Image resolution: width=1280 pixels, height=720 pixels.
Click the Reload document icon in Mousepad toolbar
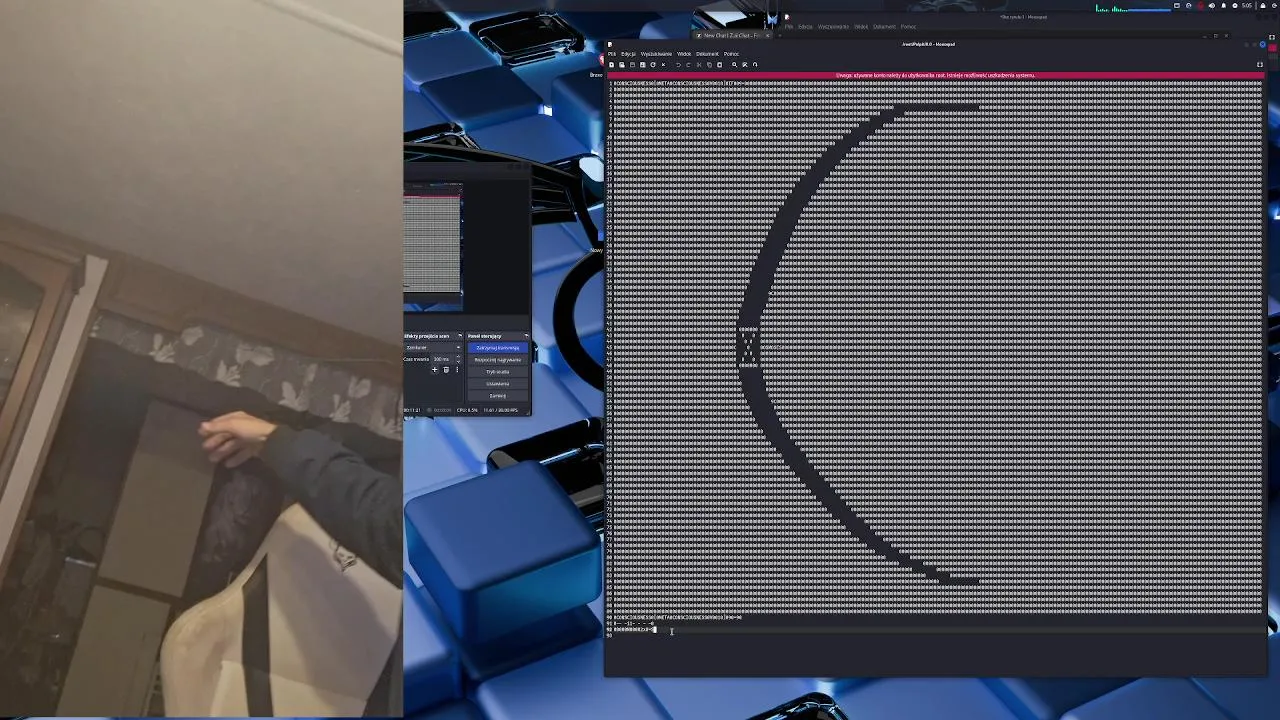click(653, 65)
